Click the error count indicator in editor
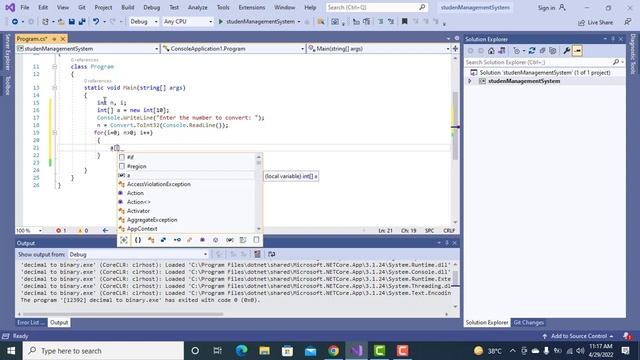 [x=61, y=231]
